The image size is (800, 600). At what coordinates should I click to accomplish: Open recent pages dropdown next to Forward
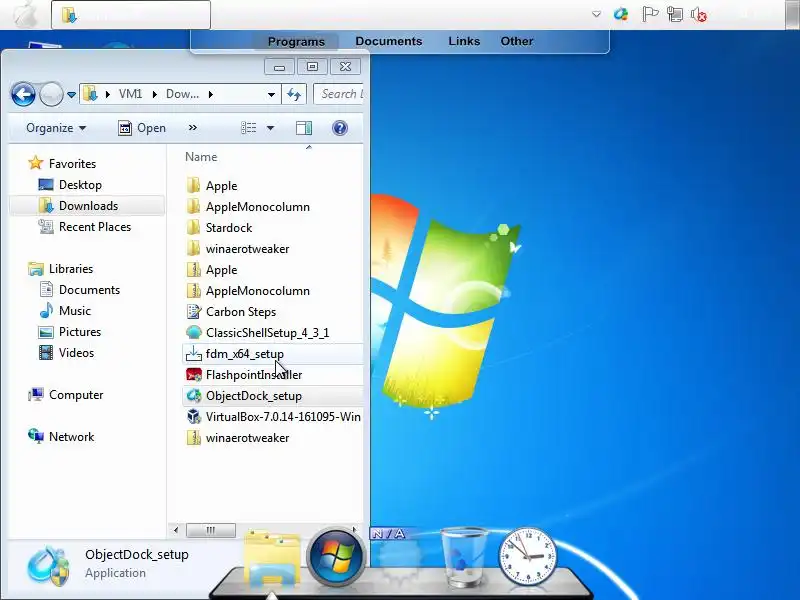pos(71,94)
